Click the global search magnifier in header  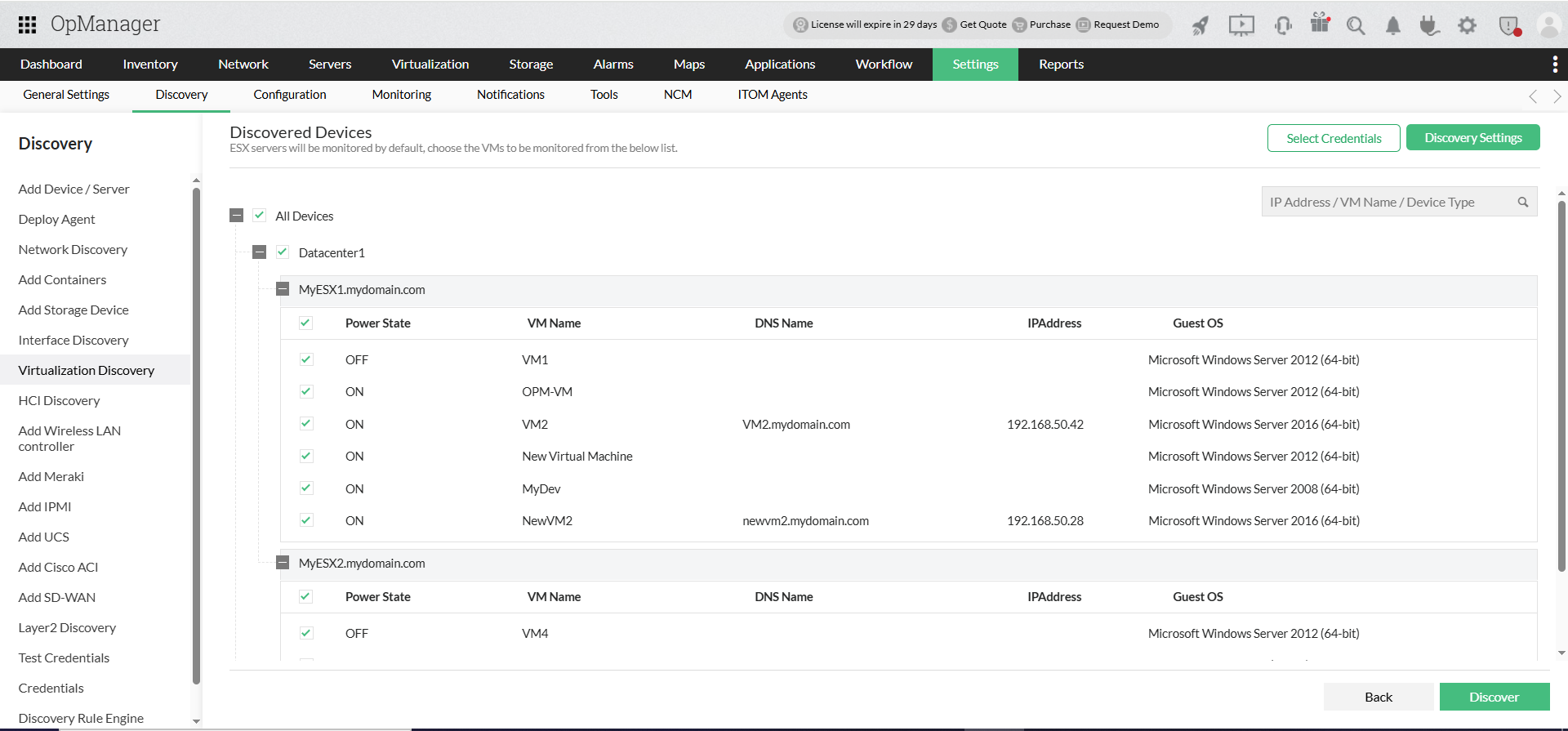click(1356, 25)
